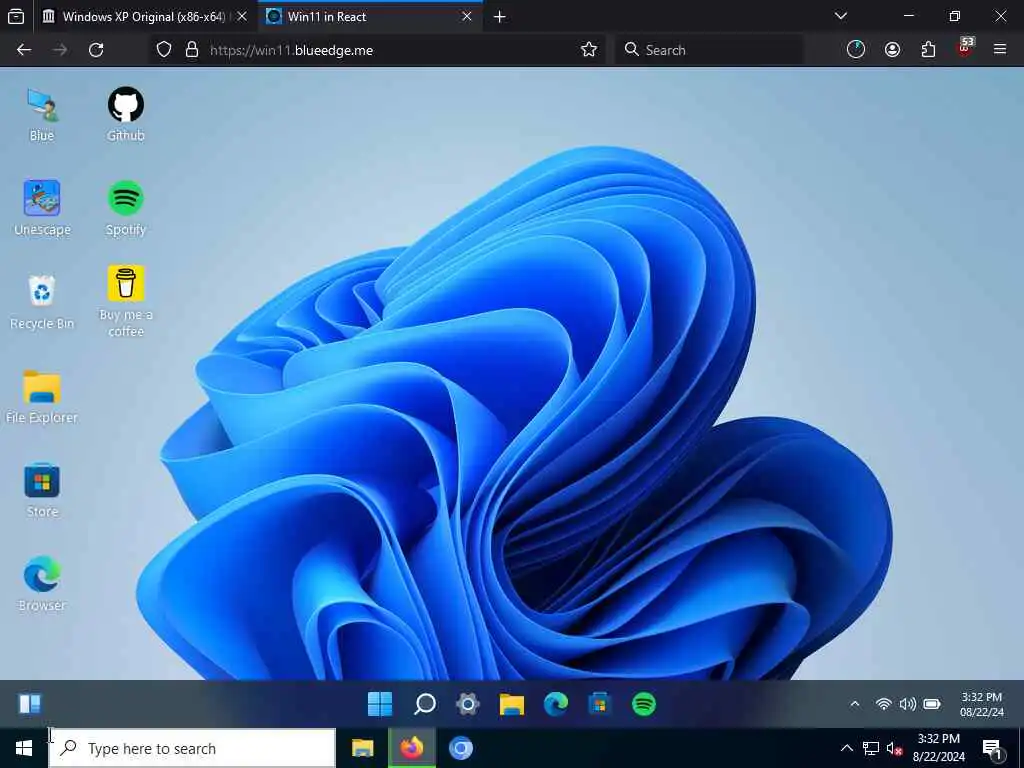Click the Type here to search box
Viewport: 1024px width, 768px height.
[x=192, y=748]
